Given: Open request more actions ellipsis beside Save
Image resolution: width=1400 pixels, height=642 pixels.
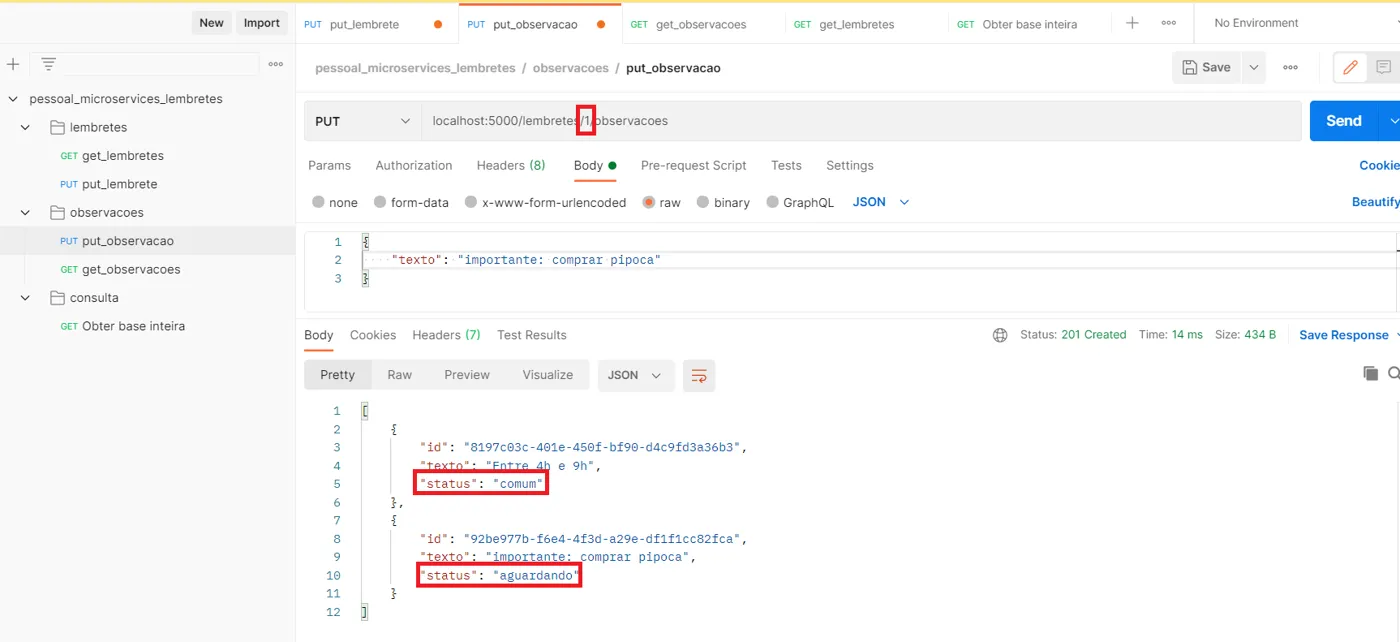Looking at the screenshot, I should click(1291, 67).
